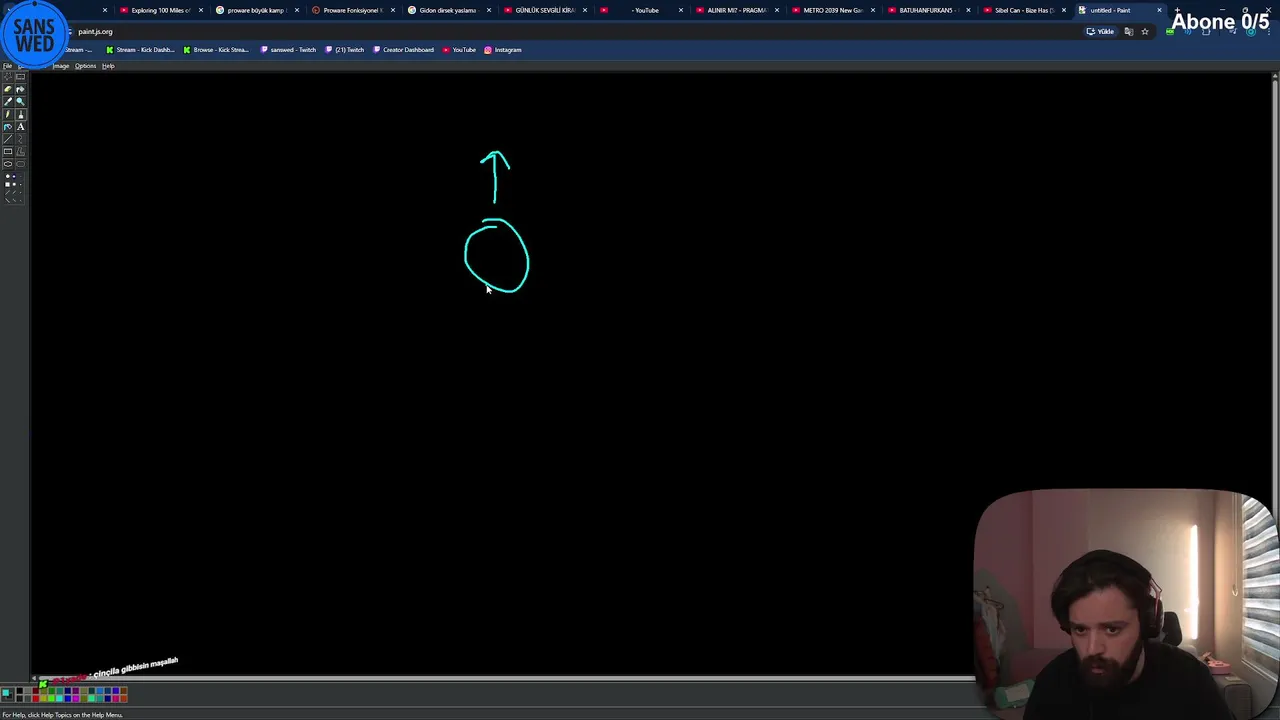The width and height of the screenshot is (1280, 720).
Task: Open the Browse - Kick Stream bookmark
Action: 215,50
